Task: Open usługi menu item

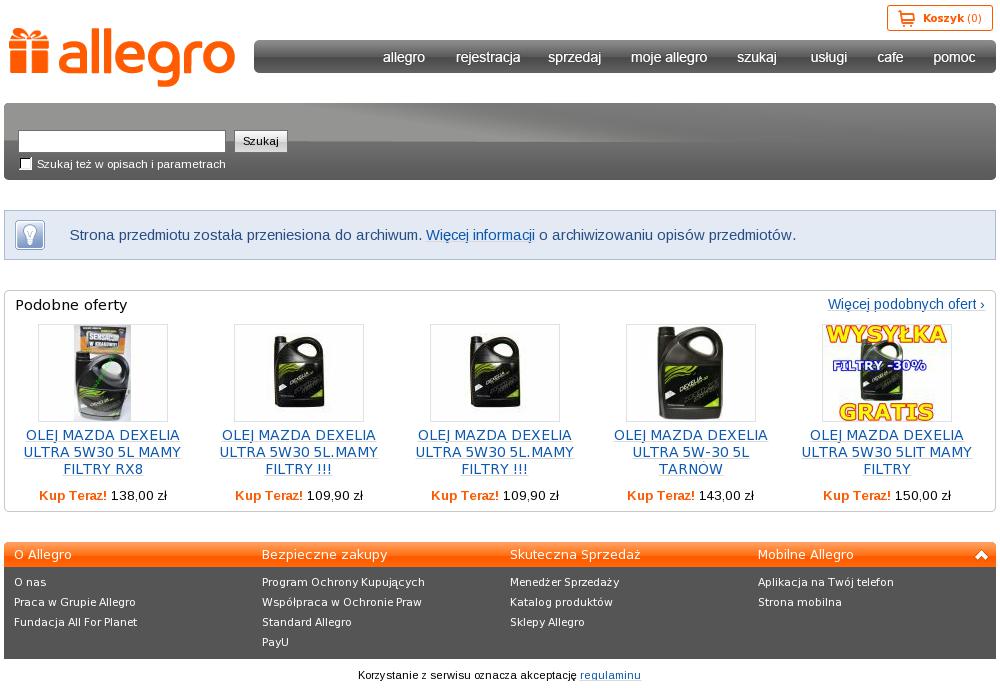Action: click(x=828, y=57)
